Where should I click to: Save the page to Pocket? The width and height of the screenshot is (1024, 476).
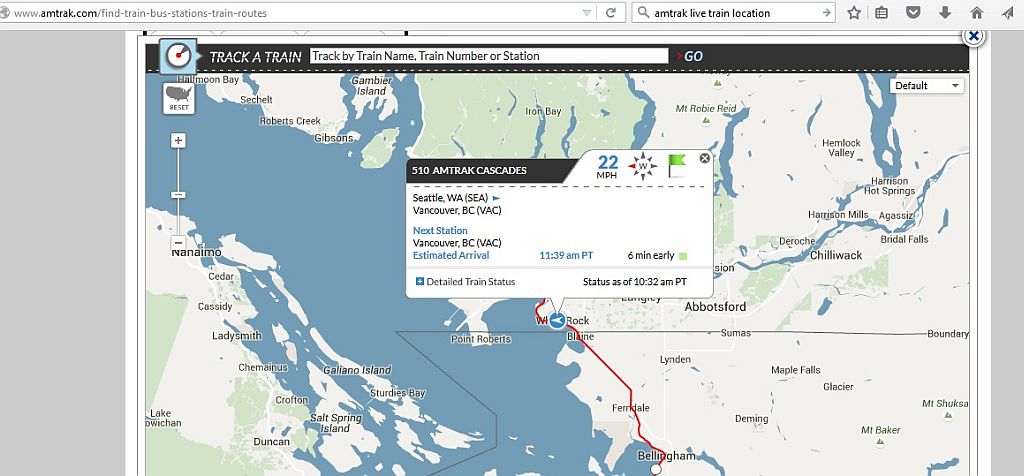pyautogui.click(x=913, y=13)
